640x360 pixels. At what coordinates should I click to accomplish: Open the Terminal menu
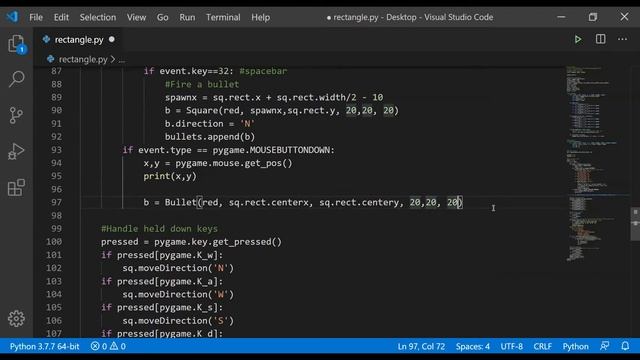click(x=223, y=18)
